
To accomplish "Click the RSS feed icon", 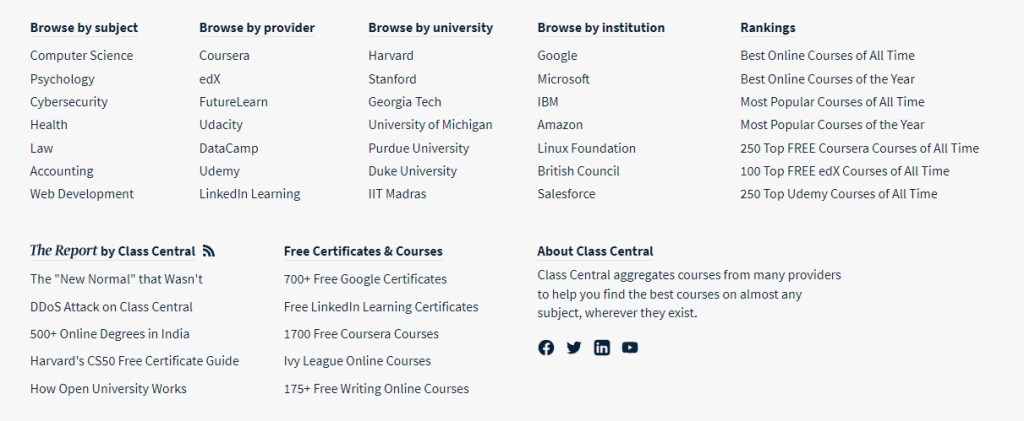I will click(x=208, y=251).
